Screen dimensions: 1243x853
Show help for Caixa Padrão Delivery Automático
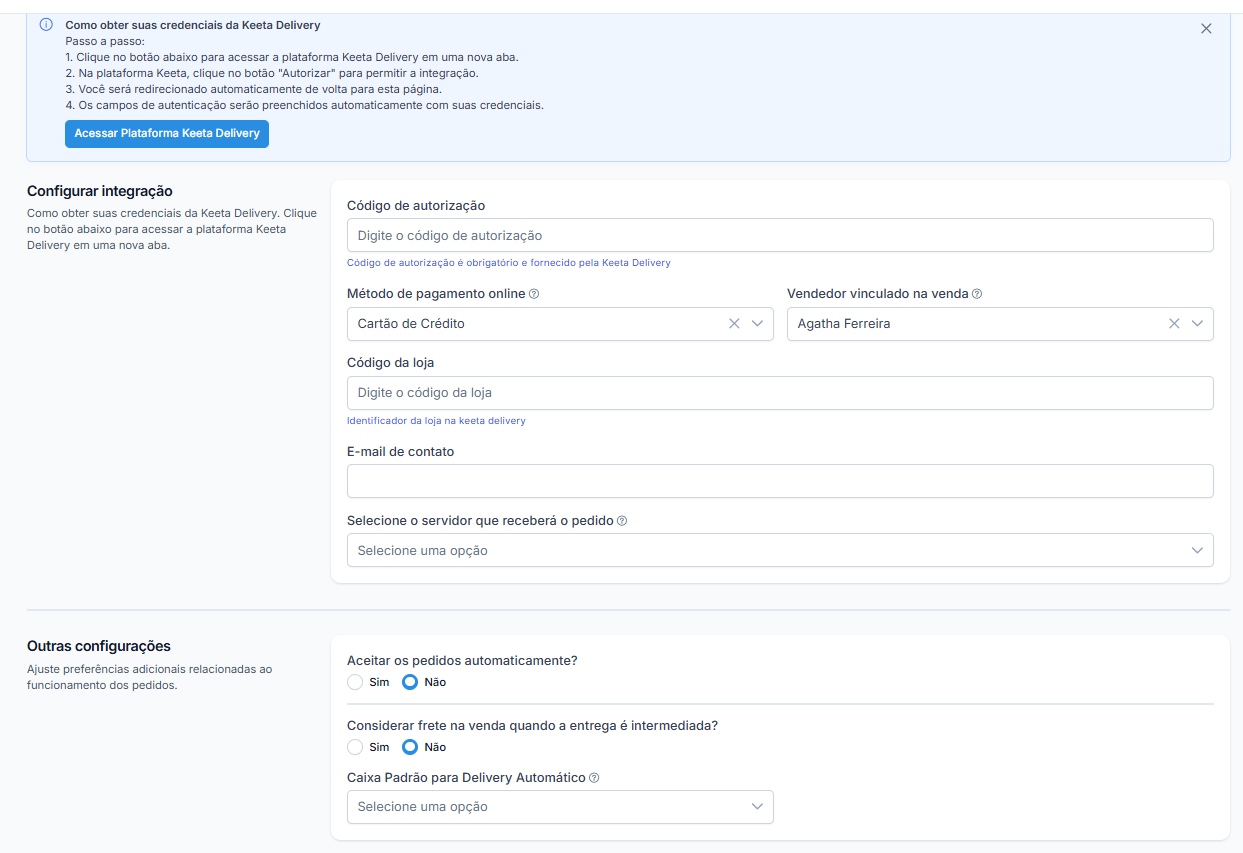click(594, 778)
